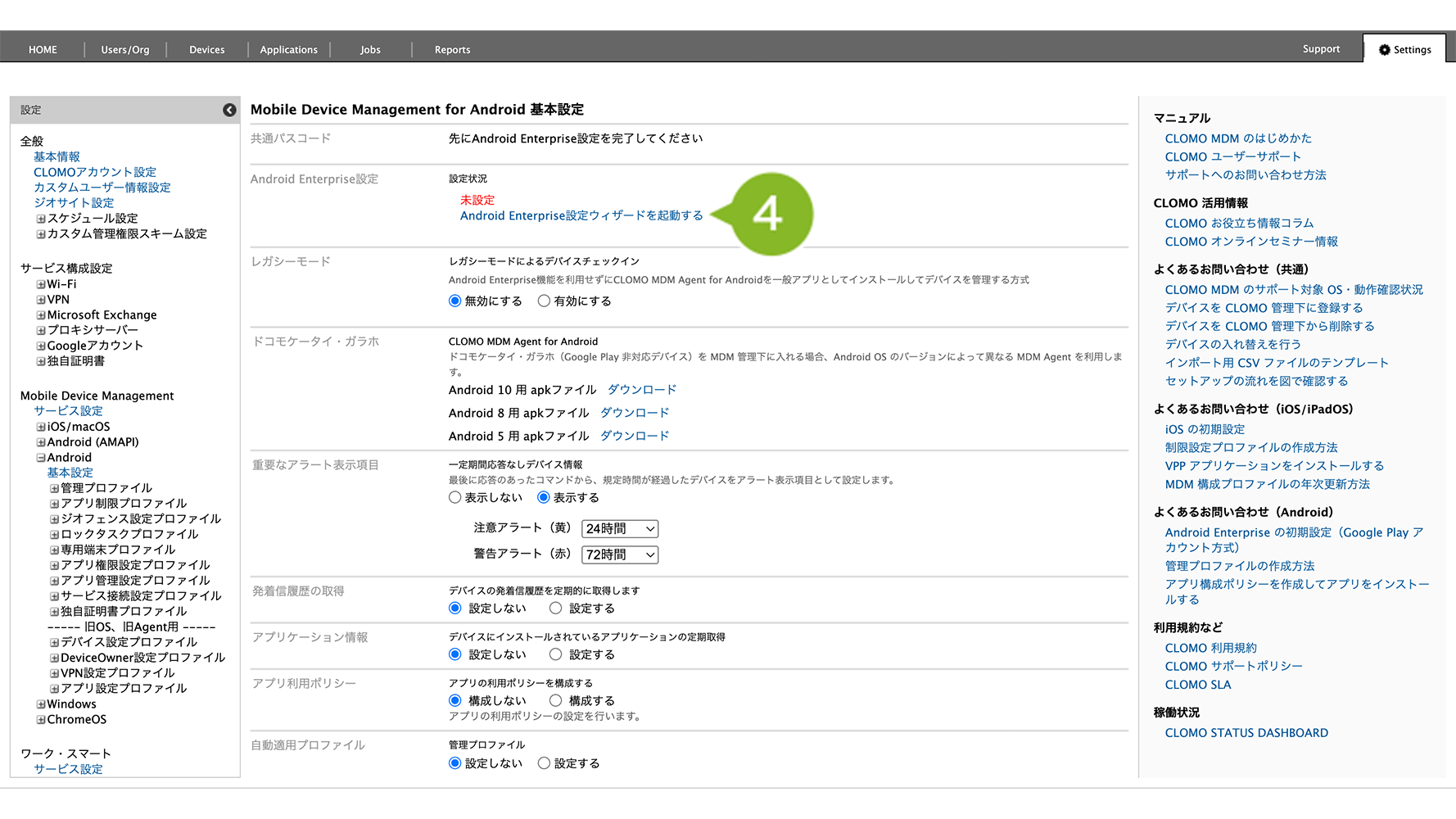Image resolution: width=1456 pixels, height=819 pixels.
Task: Open Settings gear tab
Action: (1404, 49)
